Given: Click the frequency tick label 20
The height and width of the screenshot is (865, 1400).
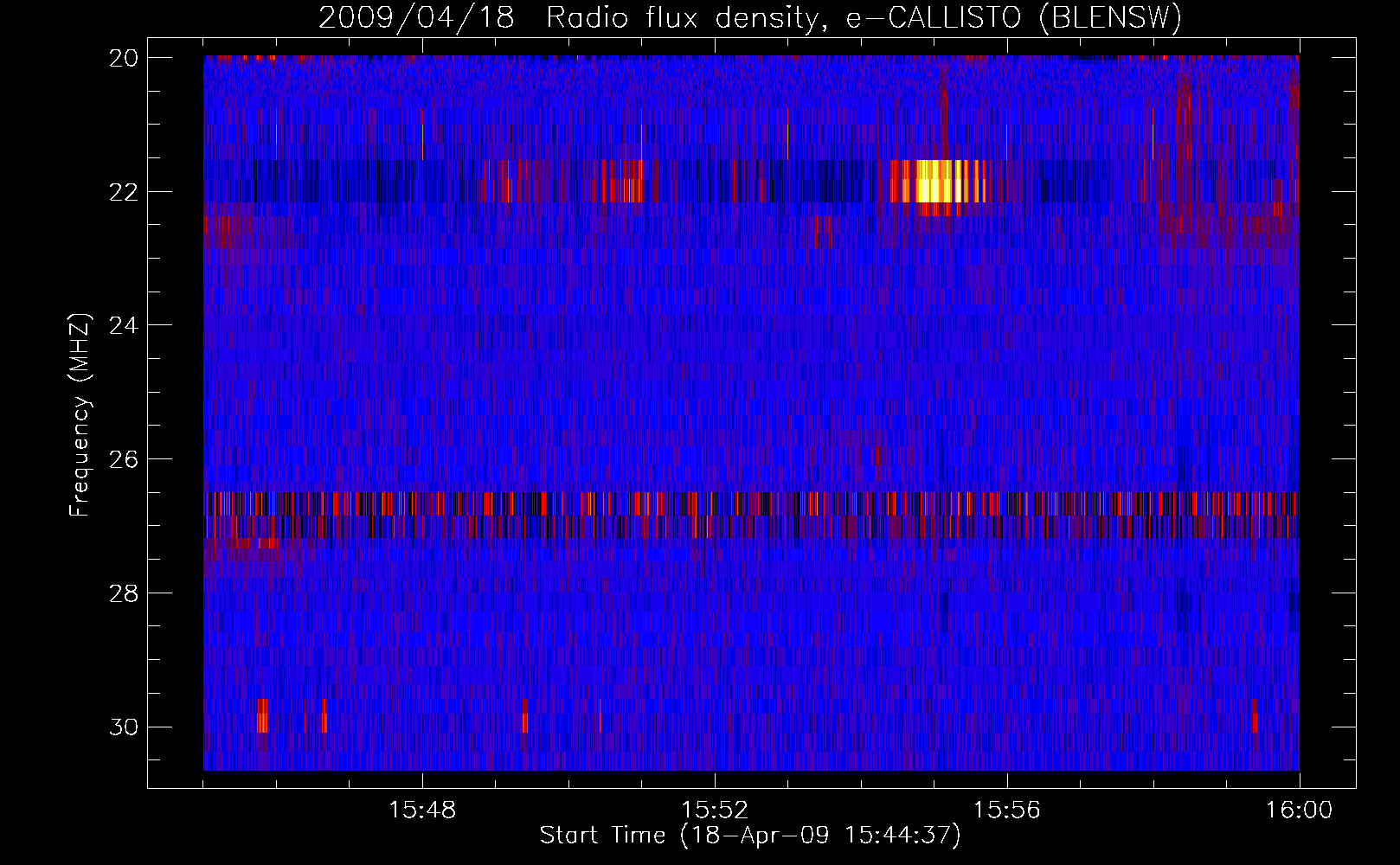Looking at the screenshot, I should (124, 58).
